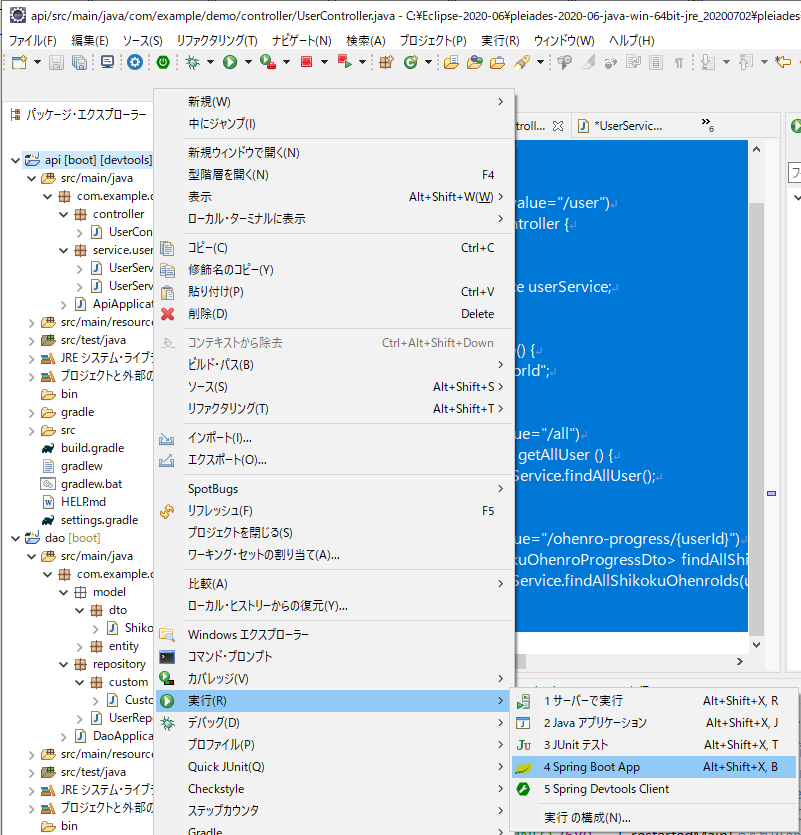Image resolution: width=801 pixels, height=835 pixels.
Task: Select 削除(D) in context menu
Action: tap(334, 314)
